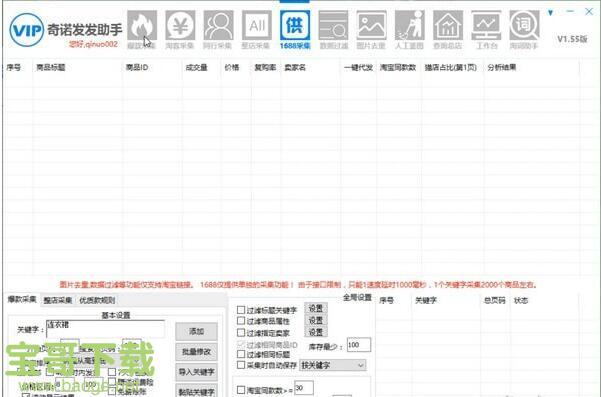Open the 数据过滤 magnifier-list icon
Screen dimensions: 601x397
333,30
